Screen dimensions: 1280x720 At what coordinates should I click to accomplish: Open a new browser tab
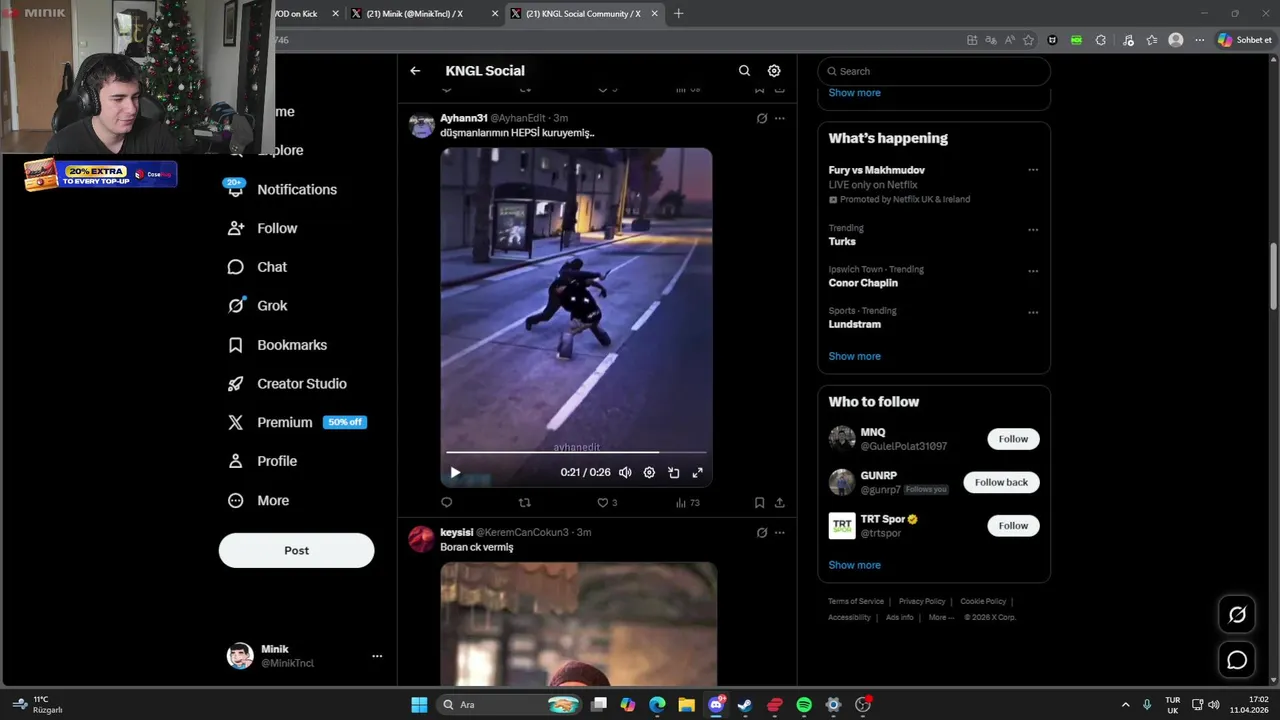678,14
